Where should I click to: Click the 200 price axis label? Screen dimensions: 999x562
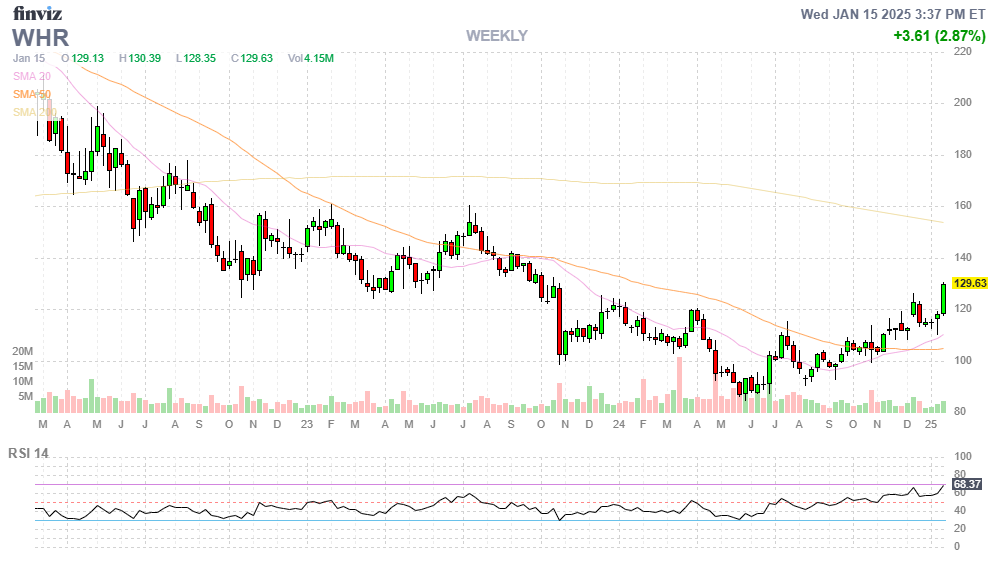coord(964,103)
